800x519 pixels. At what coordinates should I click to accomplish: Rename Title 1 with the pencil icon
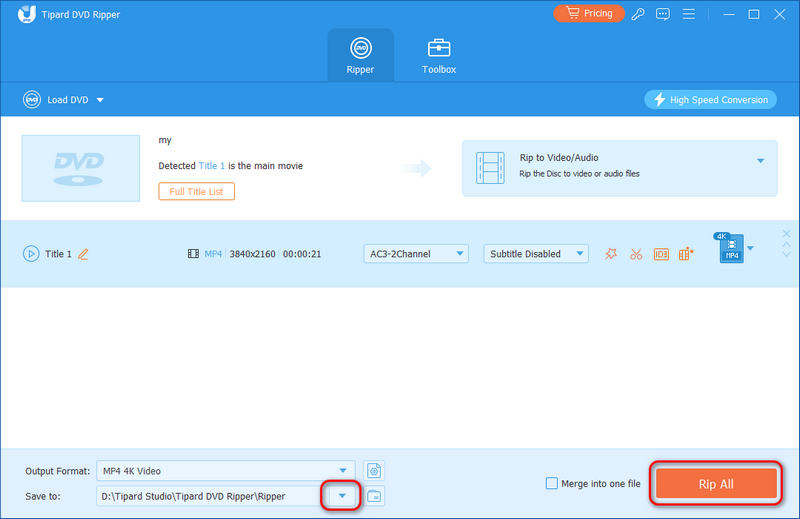point(83,254)
